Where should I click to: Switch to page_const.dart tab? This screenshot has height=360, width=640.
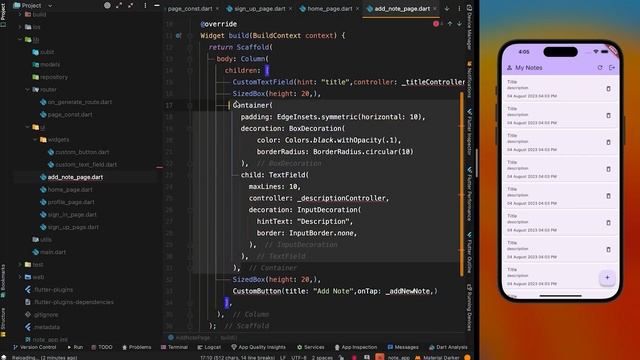click(190, 9)
